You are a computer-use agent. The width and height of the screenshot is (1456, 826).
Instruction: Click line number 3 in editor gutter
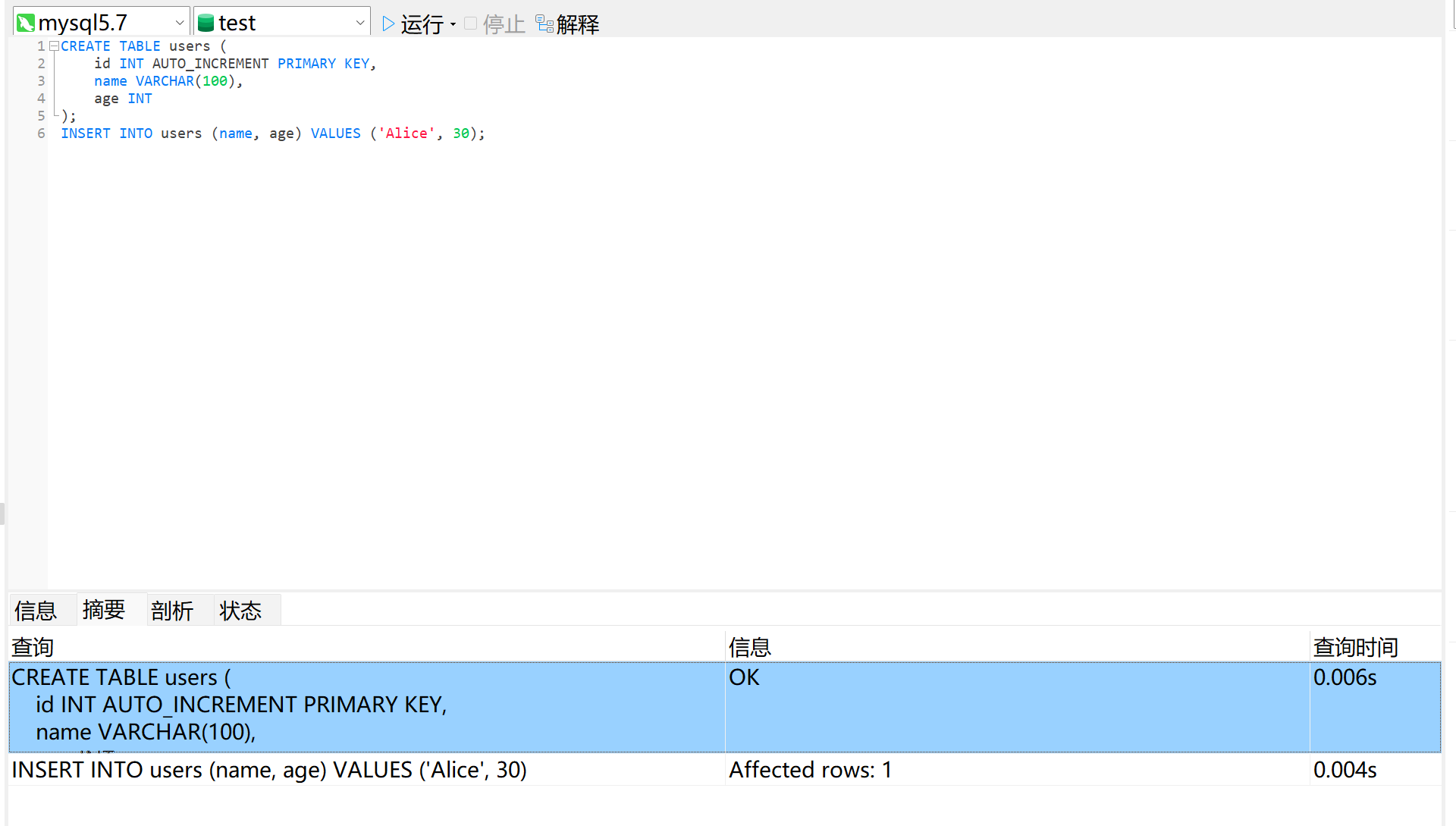(41, 81)
